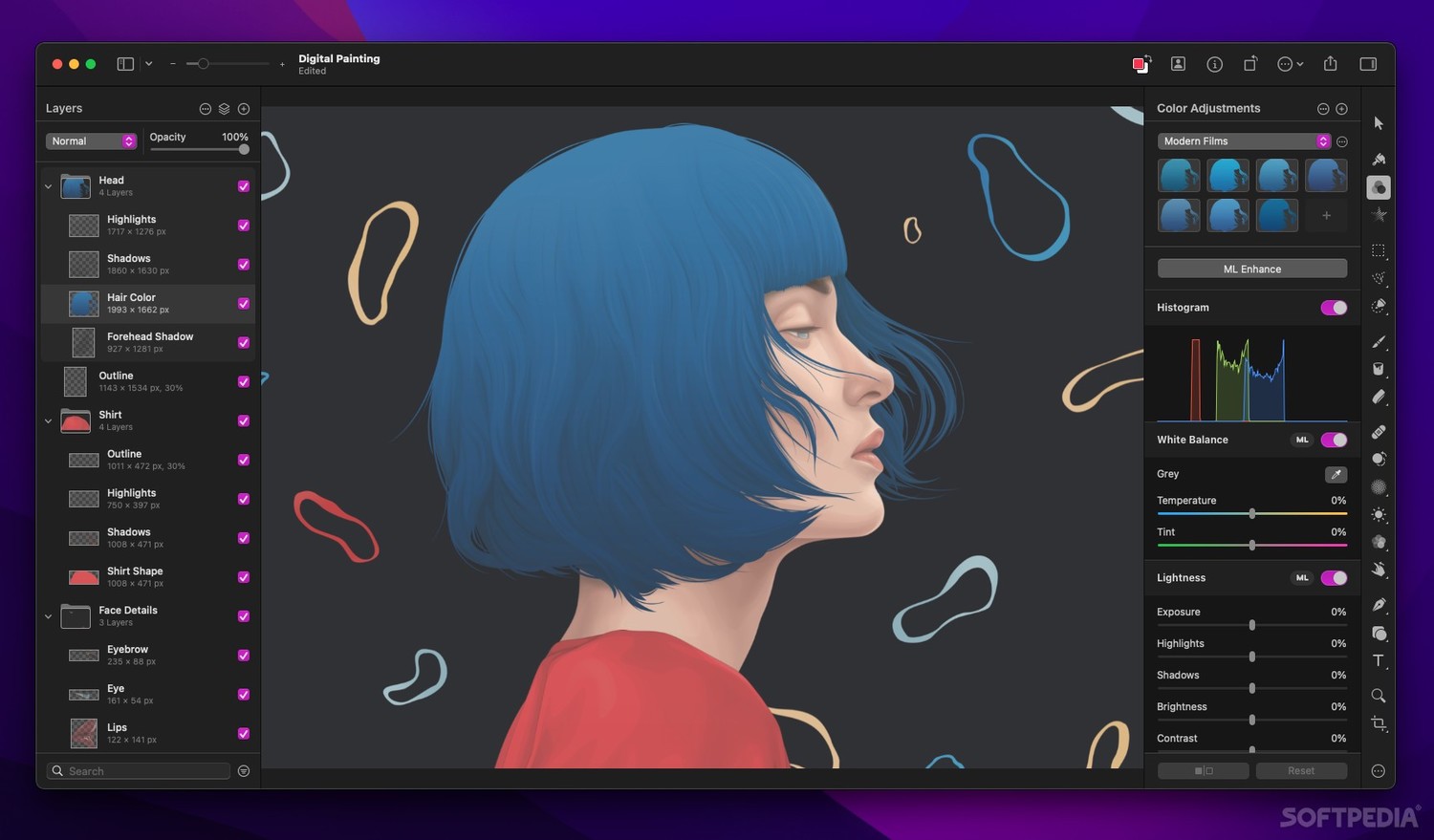Open the sidebar view options chevron in titlebar
The height and width of the screenshot is (840, 1434).
[x=148, y=64]
